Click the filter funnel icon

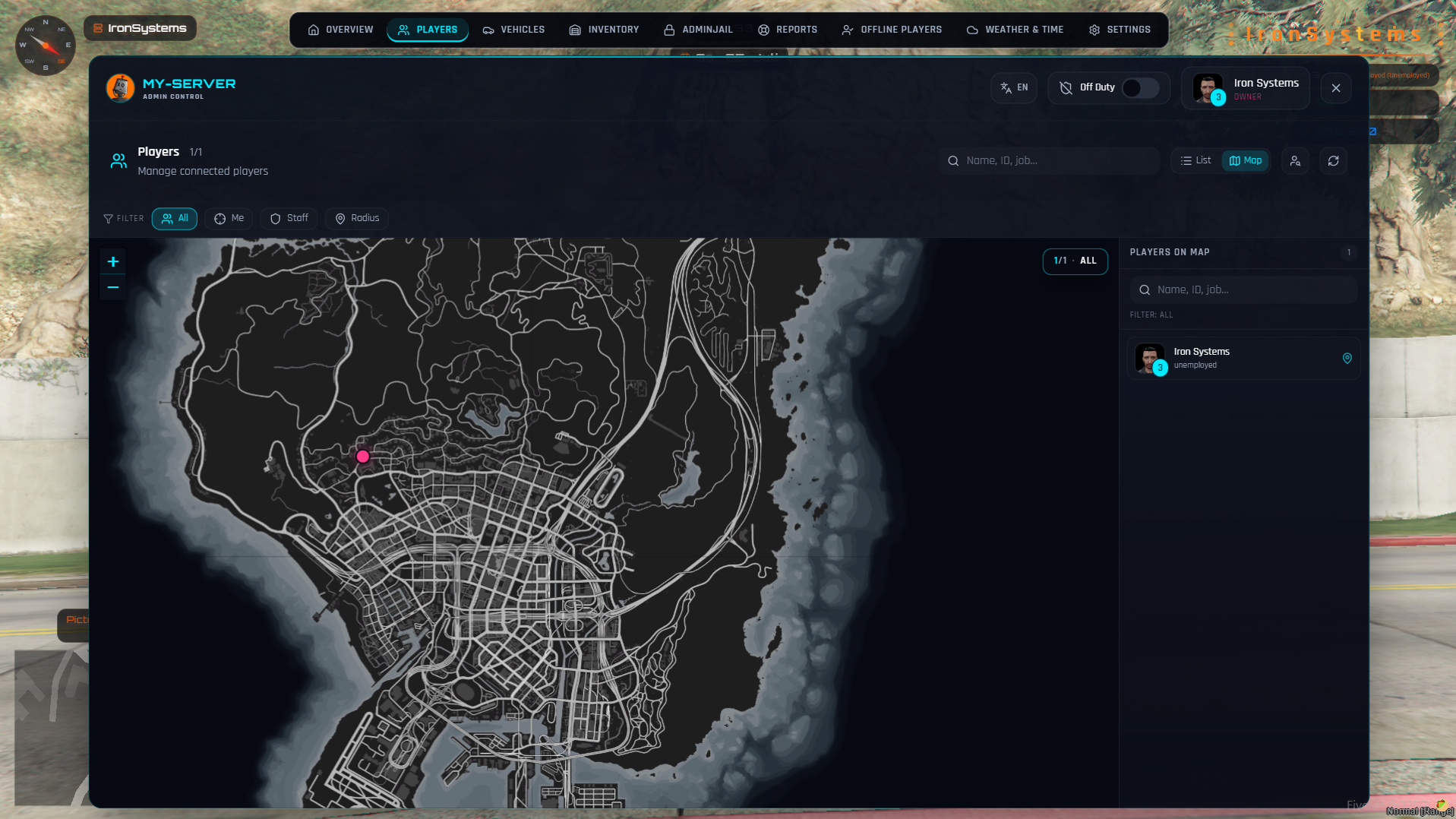pos(108,219)
